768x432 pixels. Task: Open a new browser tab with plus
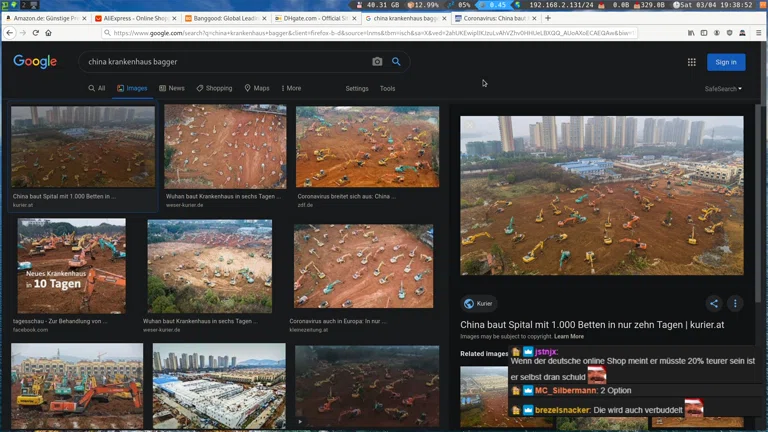[547, 18]
